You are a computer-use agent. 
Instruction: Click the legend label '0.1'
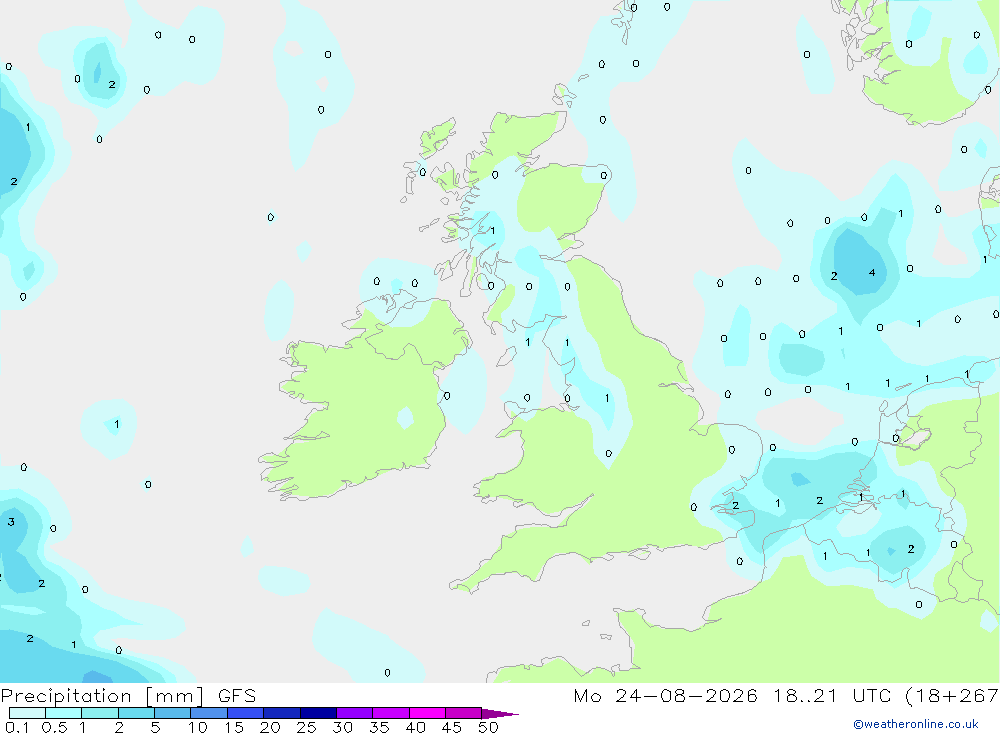17,727
